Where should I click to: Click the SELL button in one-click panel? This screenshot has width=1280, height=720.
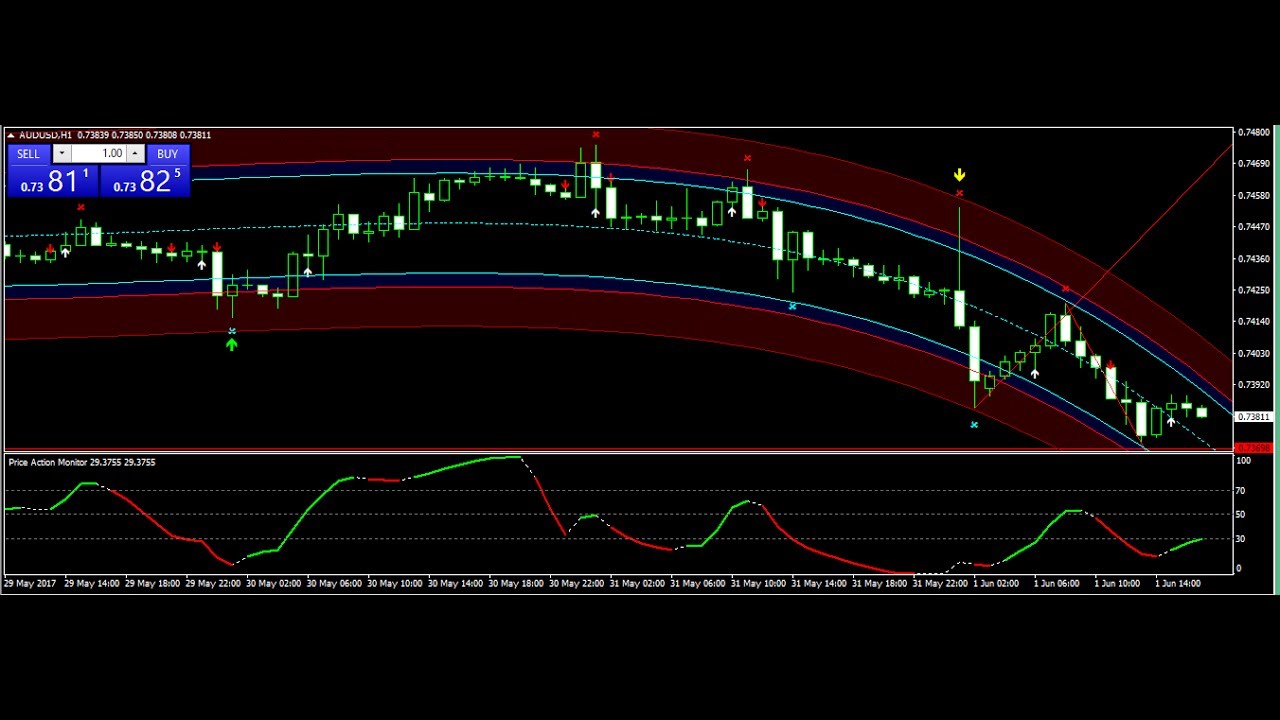(x=28, y=154)
